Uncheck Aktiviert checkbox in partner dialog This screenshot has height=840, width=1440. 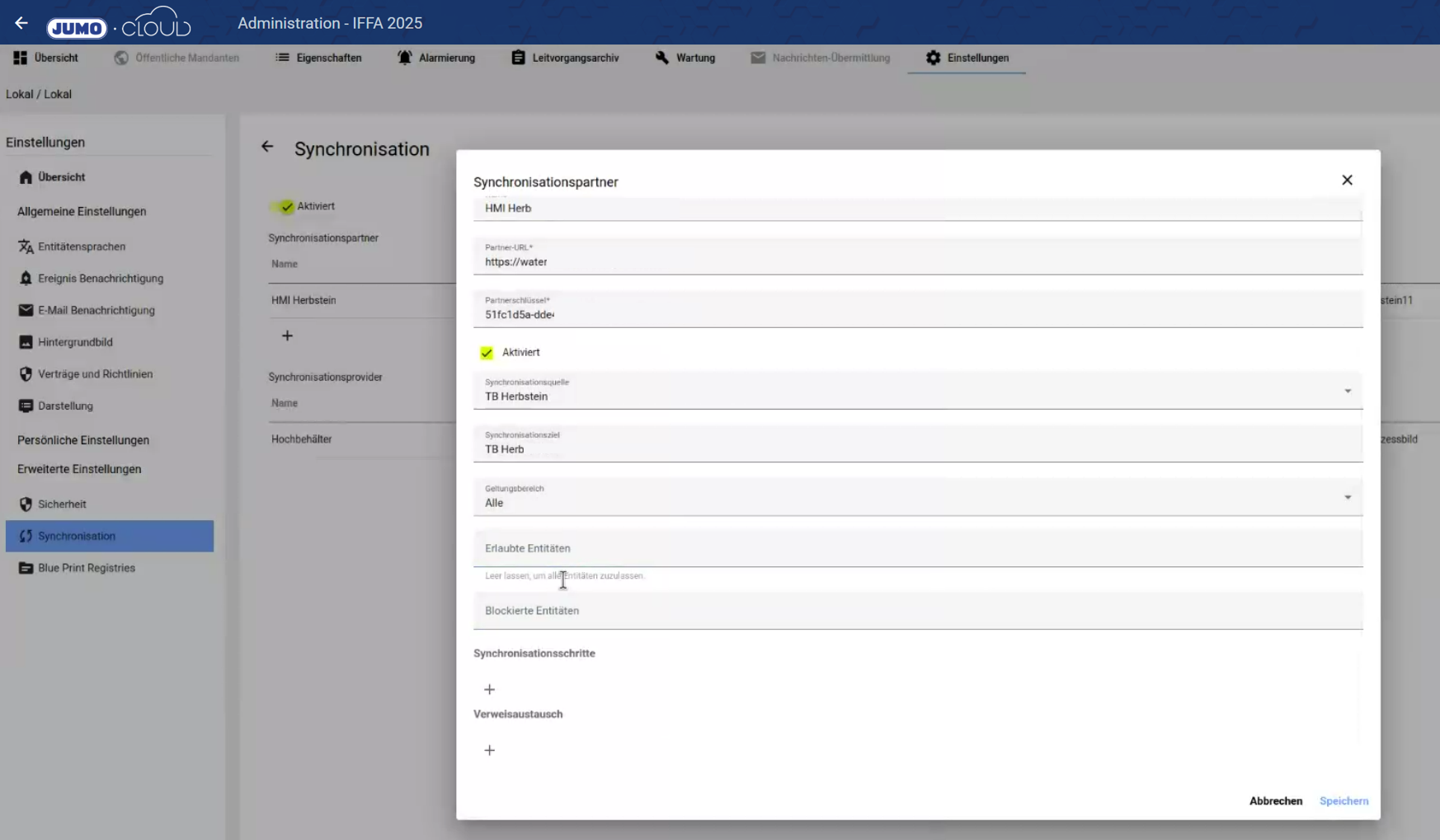487,353
